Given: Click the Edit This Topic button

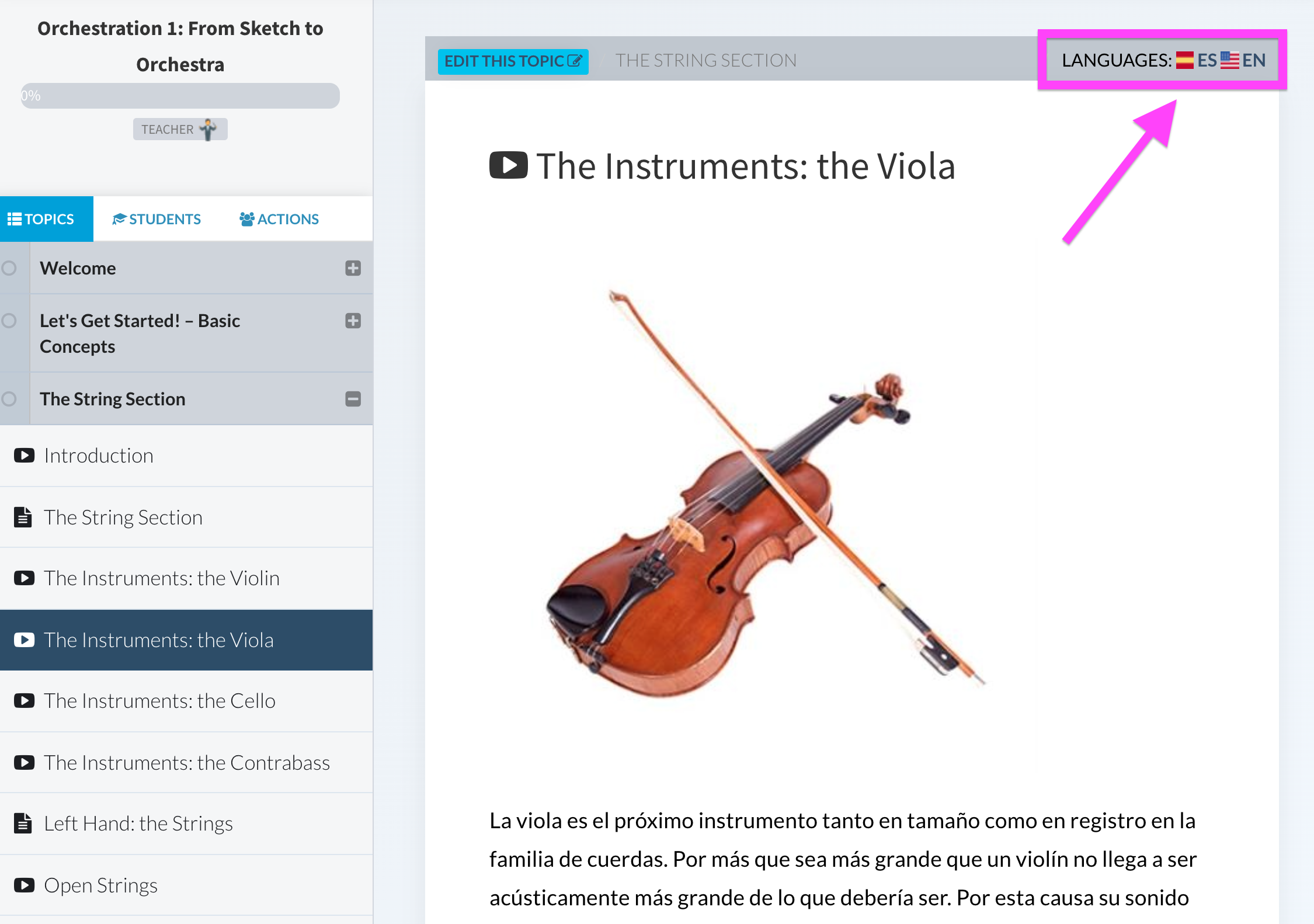Looking at the screenshot, I should coord(513,61).
